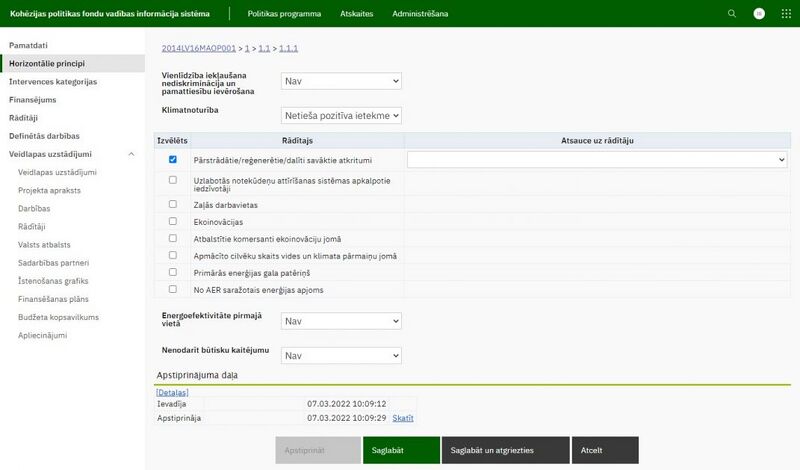Click breadcrumb link 1.1.1

point(288,48)
